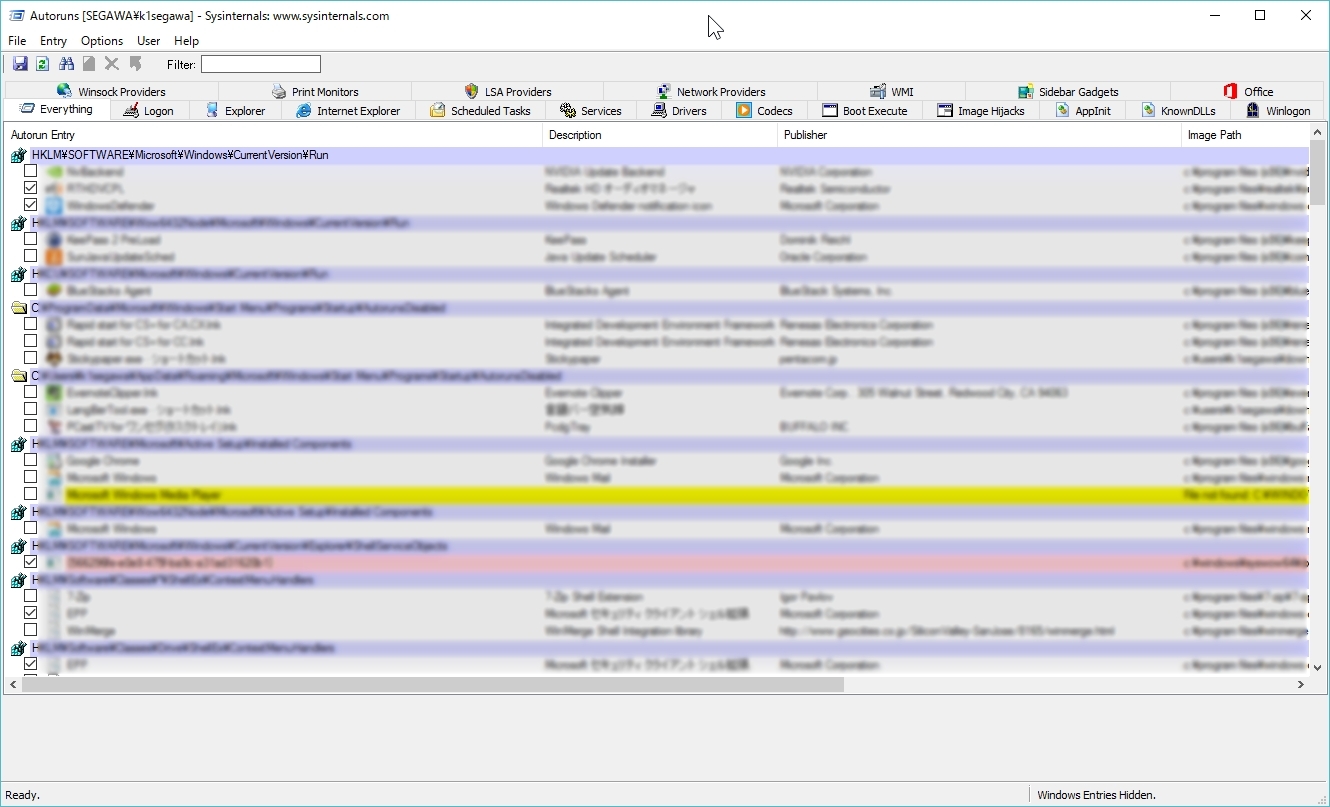Click the horizontal scrollbar right arrow
Viewport: 1330px width, 807px height.
coord(1301,685)
